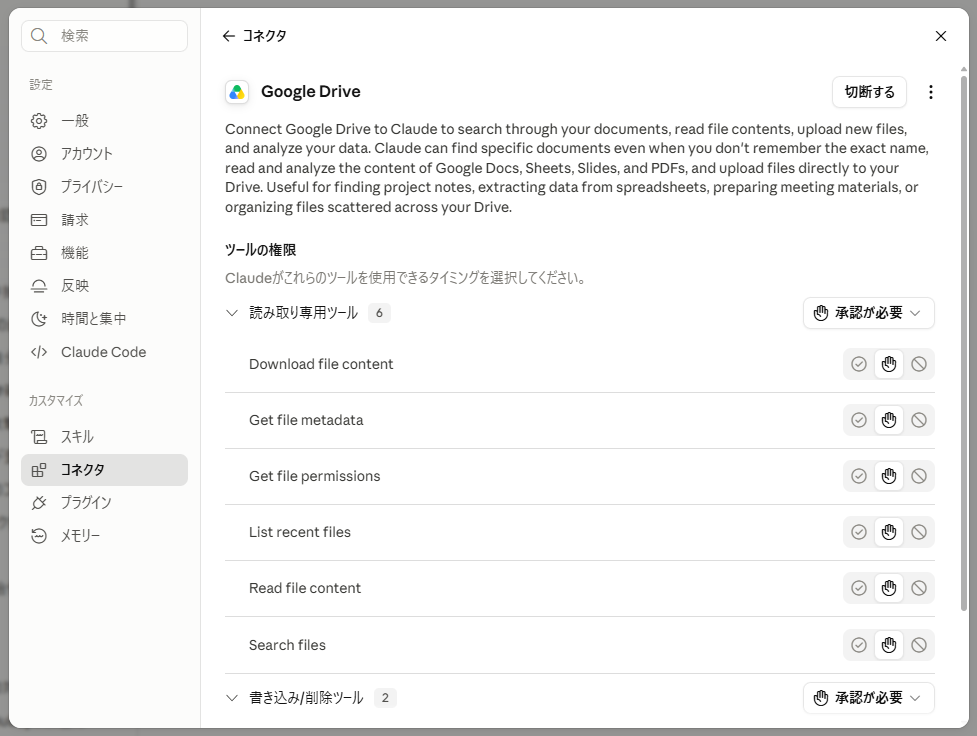Click the code brackets icon for Claude Code
This screenshot has height=736, width=977.
pyautogui.click(x=39, y=352)
